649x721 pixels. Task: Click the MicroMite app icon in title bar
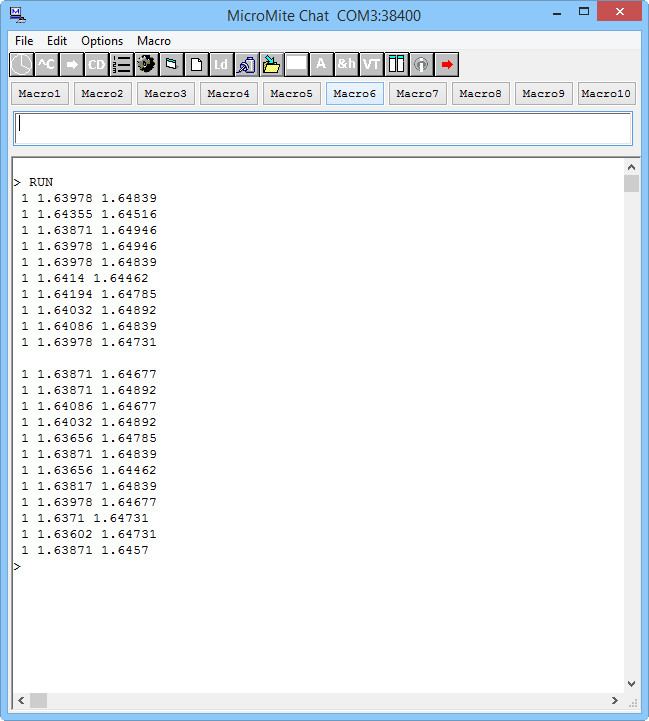(18, 15)
